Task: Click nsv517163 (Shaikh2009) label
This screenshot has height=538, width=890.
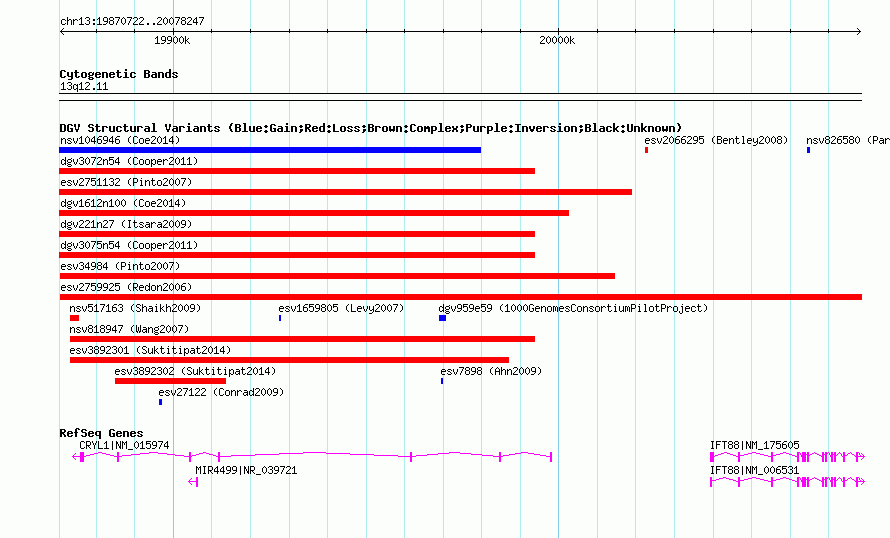Action: tap(135, 308)
